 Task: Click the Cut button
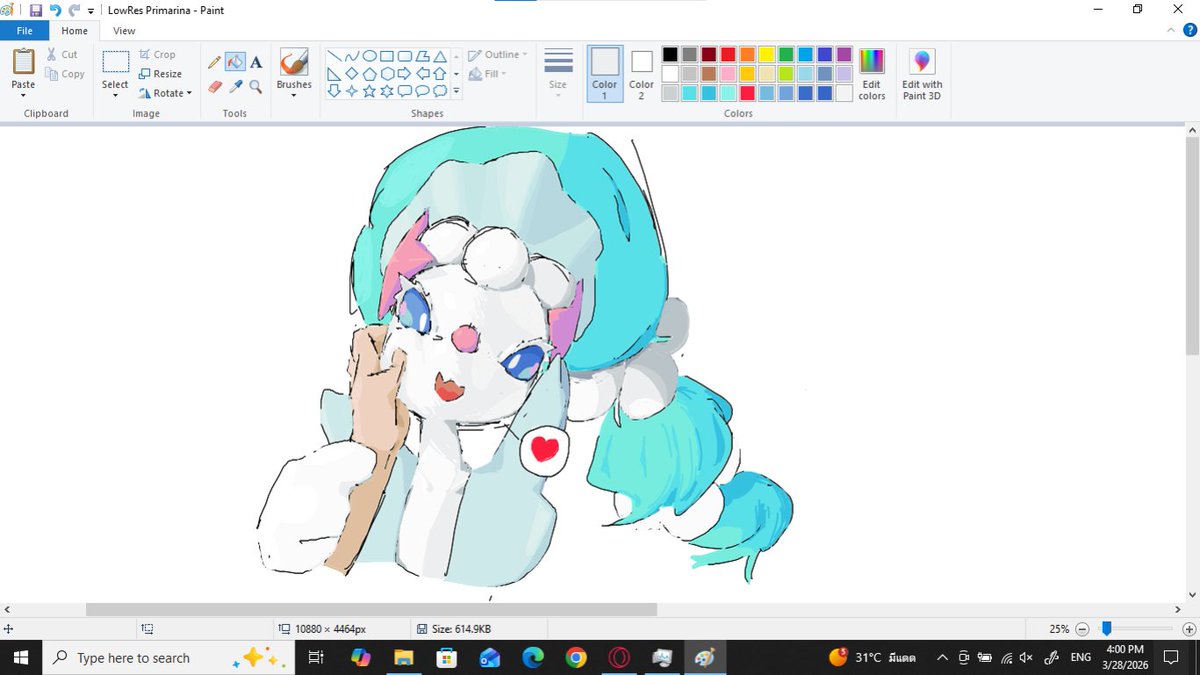pyautogui.click(x=61, y=55)
